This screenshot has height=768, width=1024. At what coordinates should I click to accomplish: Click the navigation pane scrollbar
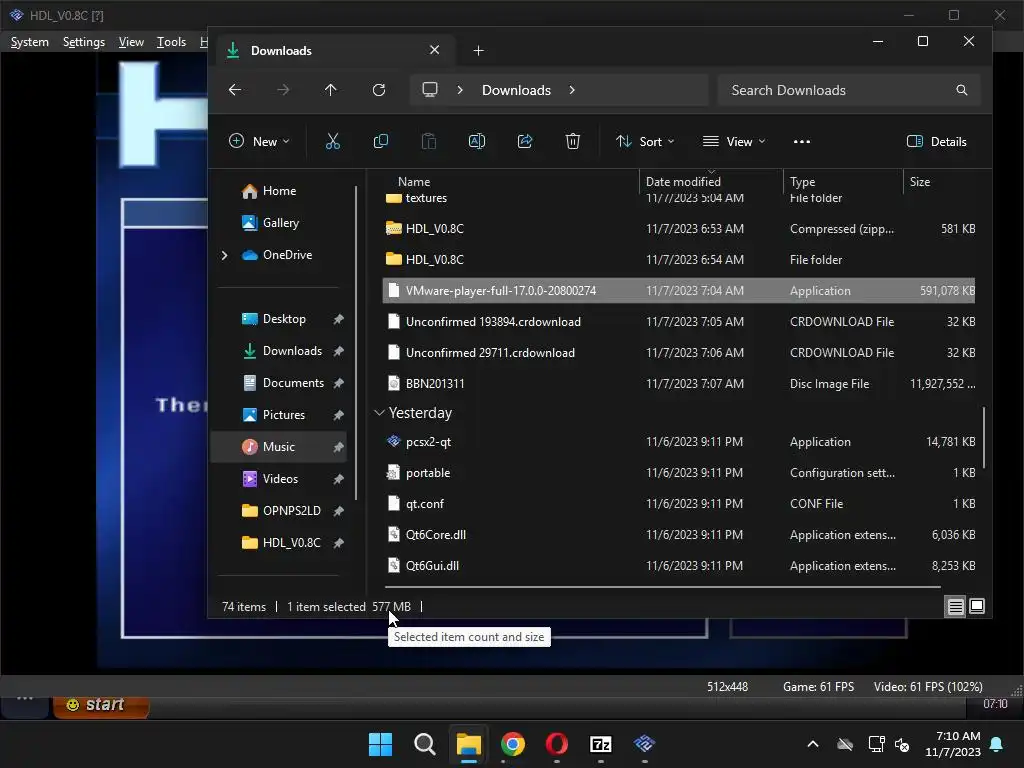tap(356, 343)
